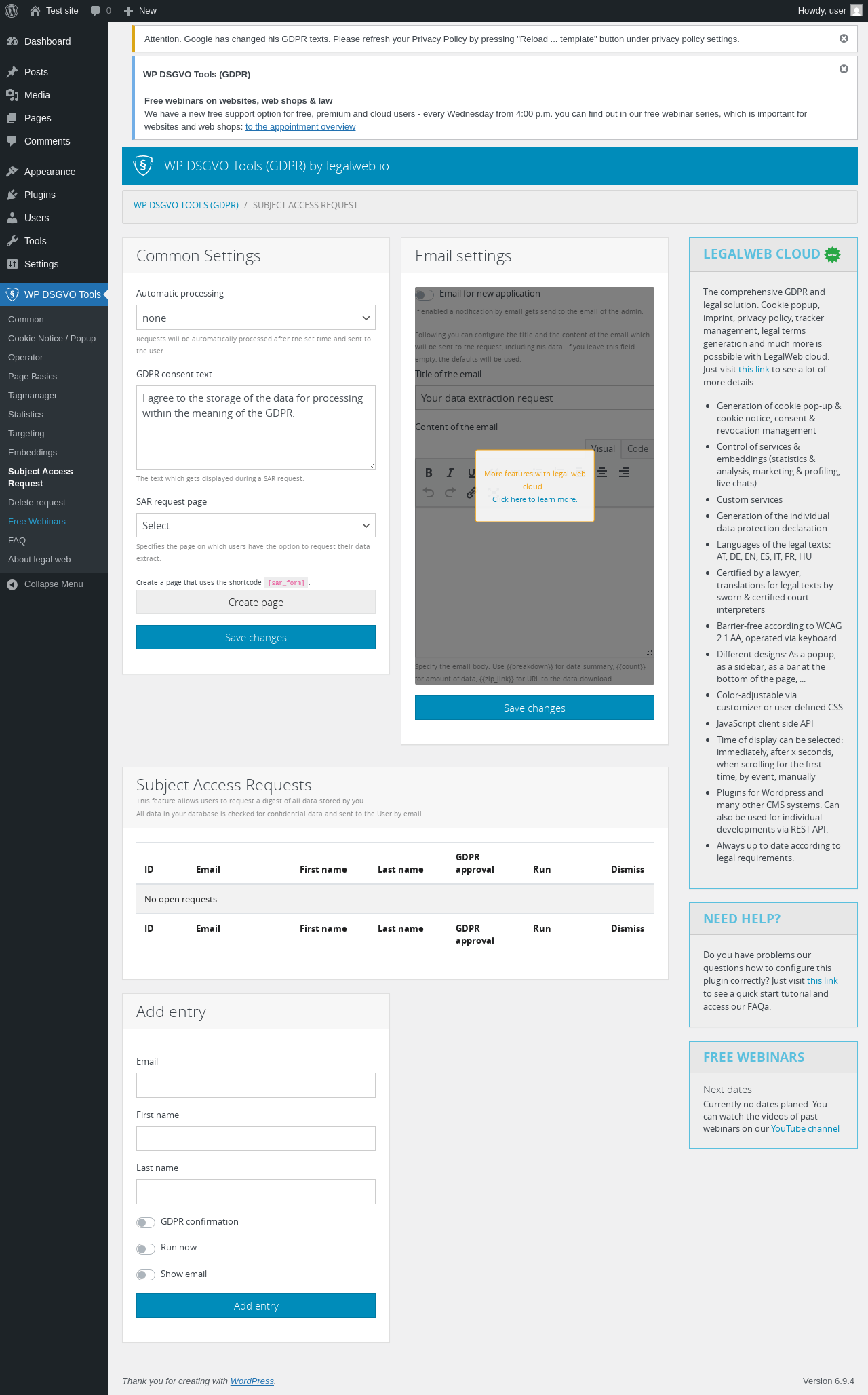Click the undo arrow in email editor
Screen dimensions: 868x1395
(429, 493)
